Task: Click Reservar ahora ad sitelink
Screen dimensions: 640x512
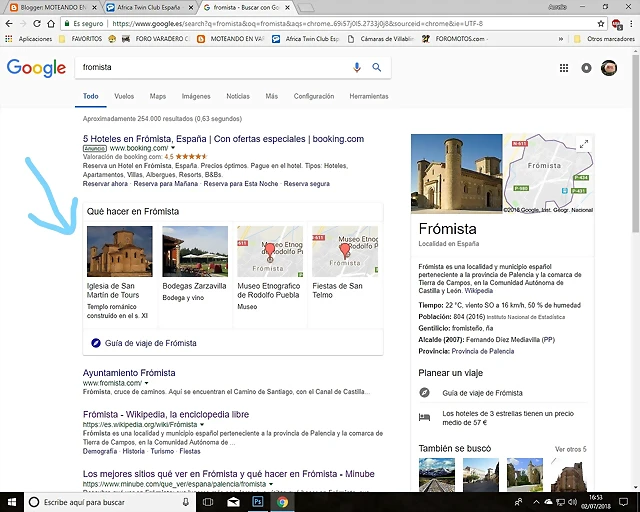Action: [105, 184]
